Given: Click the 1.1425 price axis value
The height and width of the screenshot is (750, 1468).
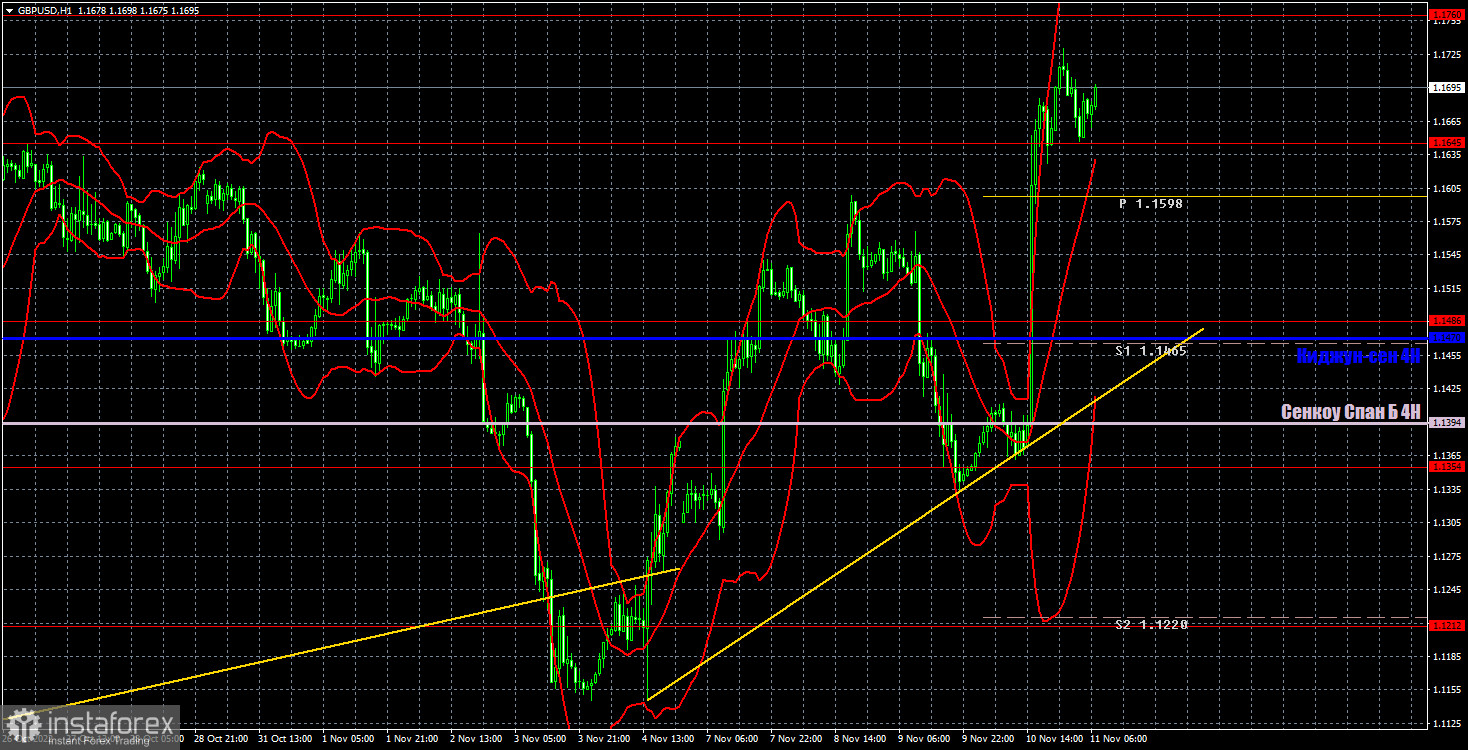Looking at the screenshot, I should [x=1447, y=389].
